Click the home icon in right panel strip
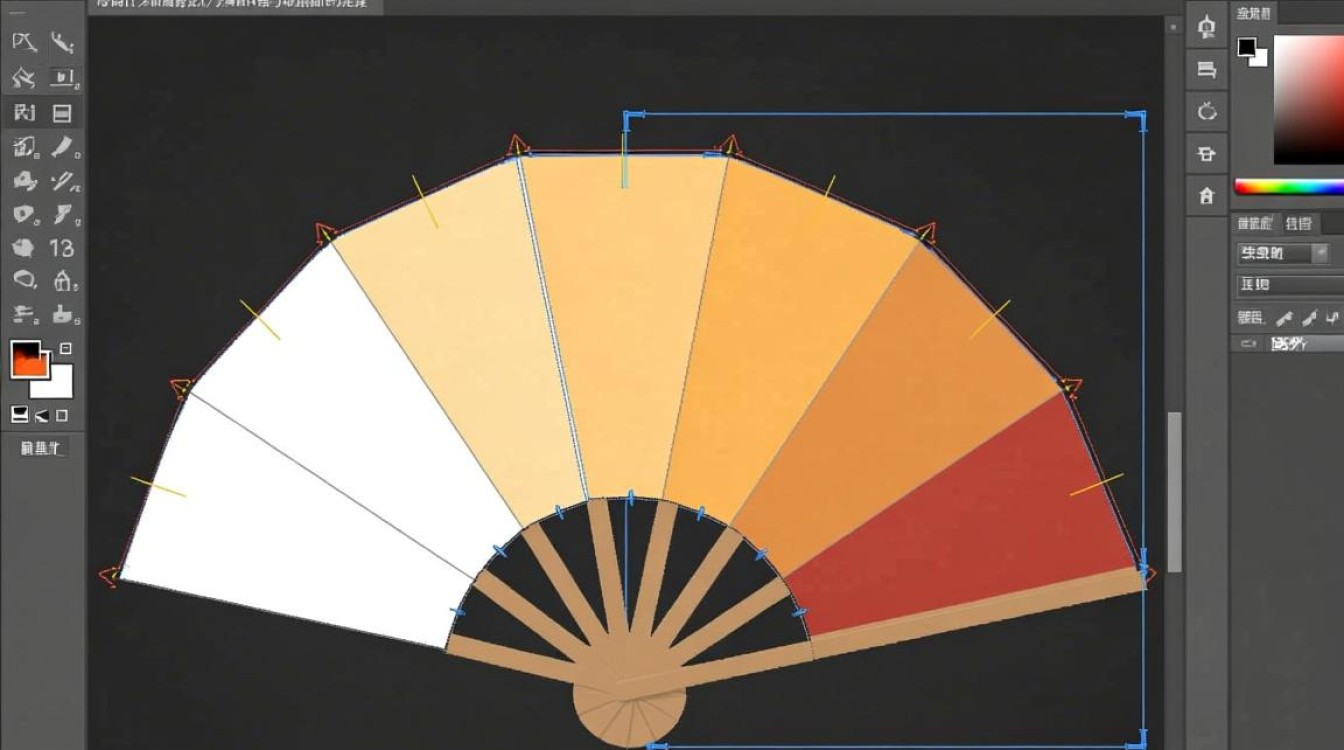Screen dimensions: 1344x750 1207,196
